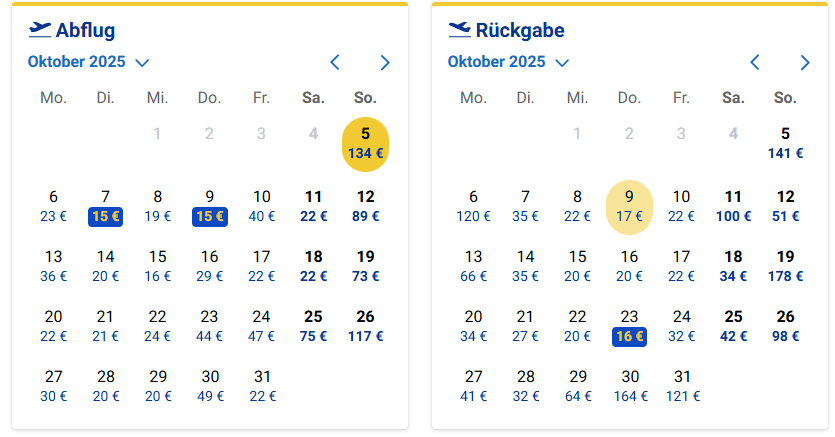This screenshot has height=437, width=835.
Task: Select October 23 return for 16 €
Action: click(x=629, y=326)
